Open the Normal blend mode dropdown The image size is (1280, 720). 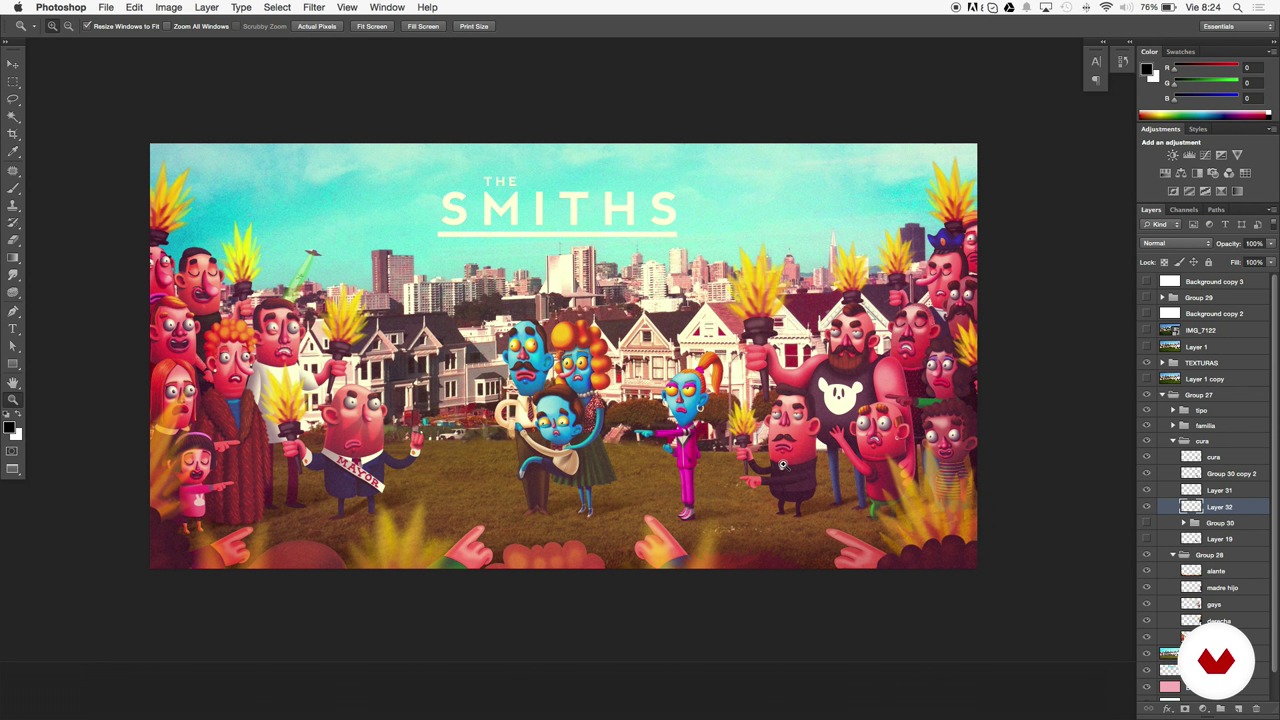pos(1177,243)
